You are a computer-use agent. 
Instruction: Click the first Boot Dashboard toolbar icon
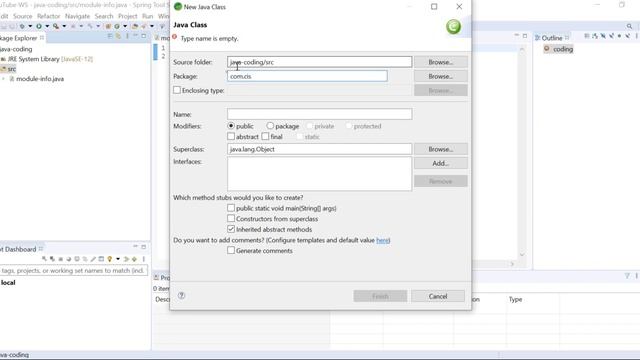click(44, 259)
